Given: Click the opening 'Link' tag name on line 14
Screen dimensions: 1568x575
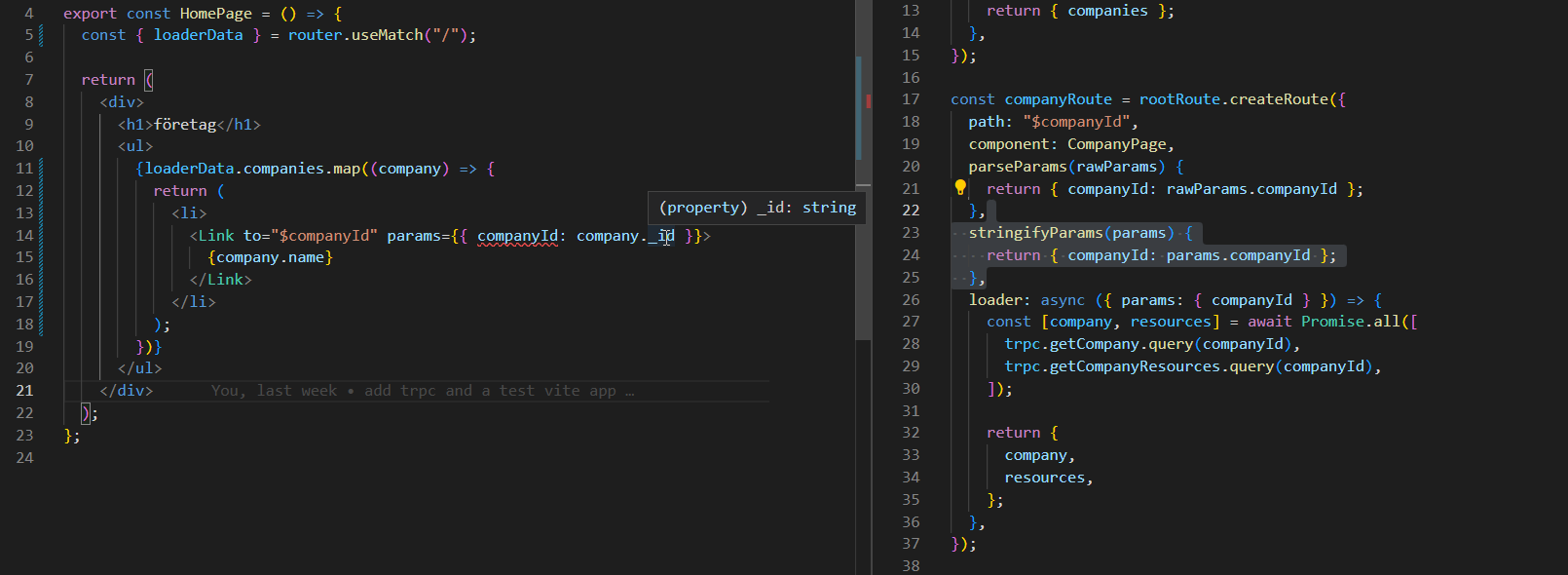Looking at the screenshot, I should pyautogui.click(x=216, y=236).
